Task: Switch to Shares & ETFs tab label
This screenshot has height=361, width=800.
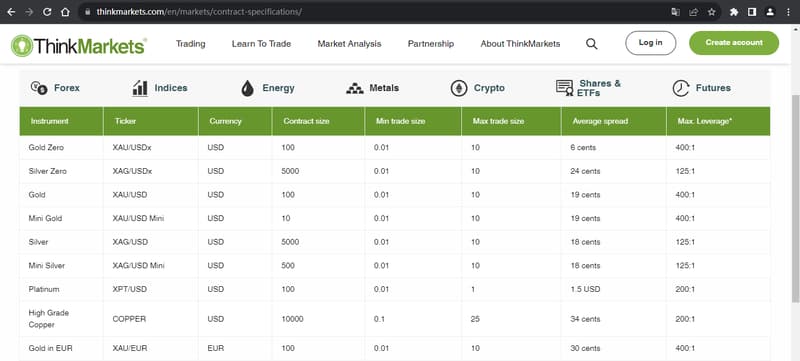Action: pos(599,88)
